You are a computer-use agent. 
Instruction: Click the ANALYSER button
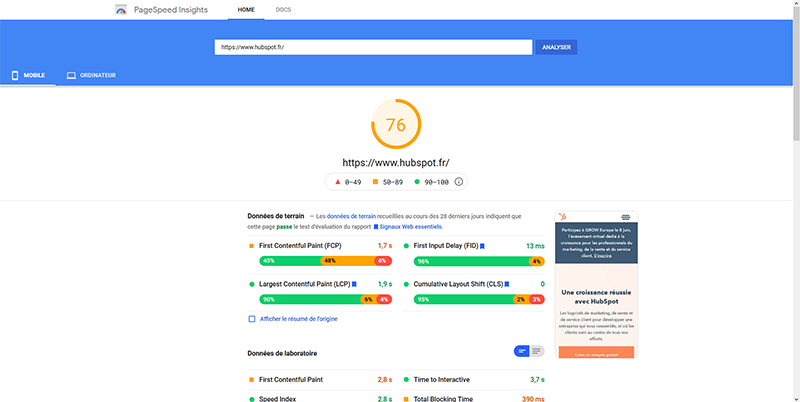(556, 47)
